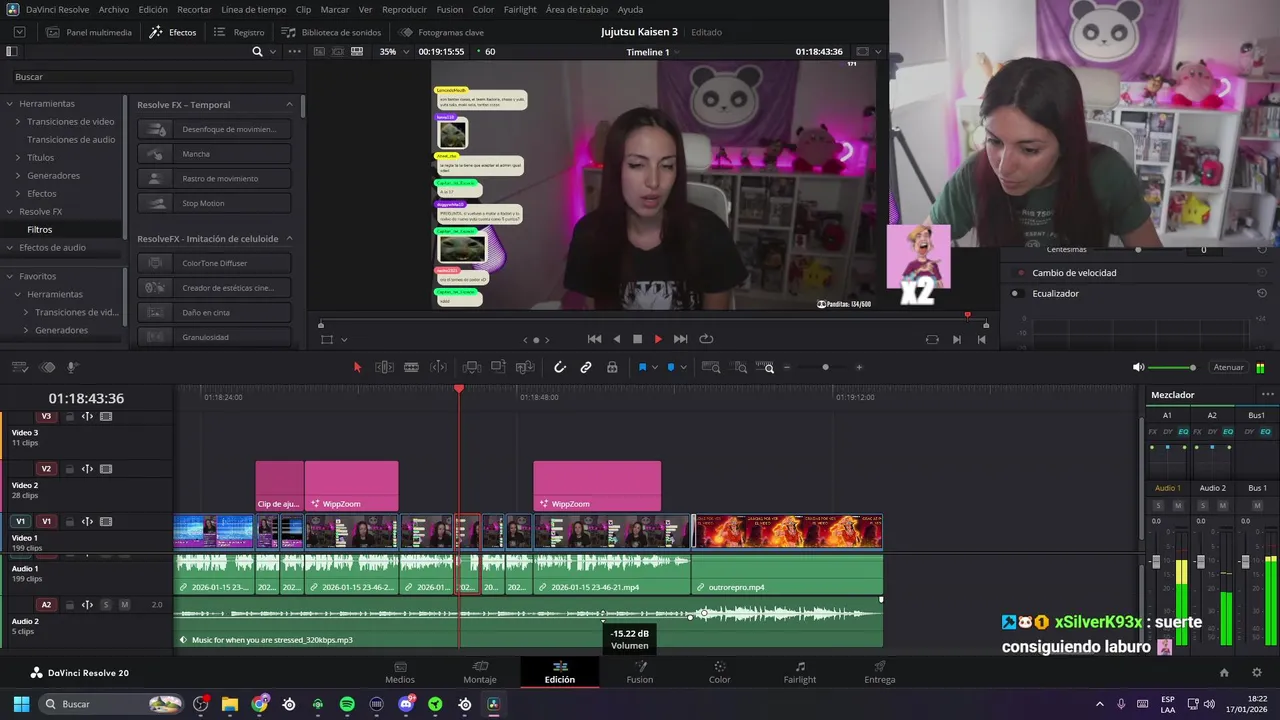Switch to the Entrega page tab
The width and height of the screenshot is (1280, 720).
[880, 672]
